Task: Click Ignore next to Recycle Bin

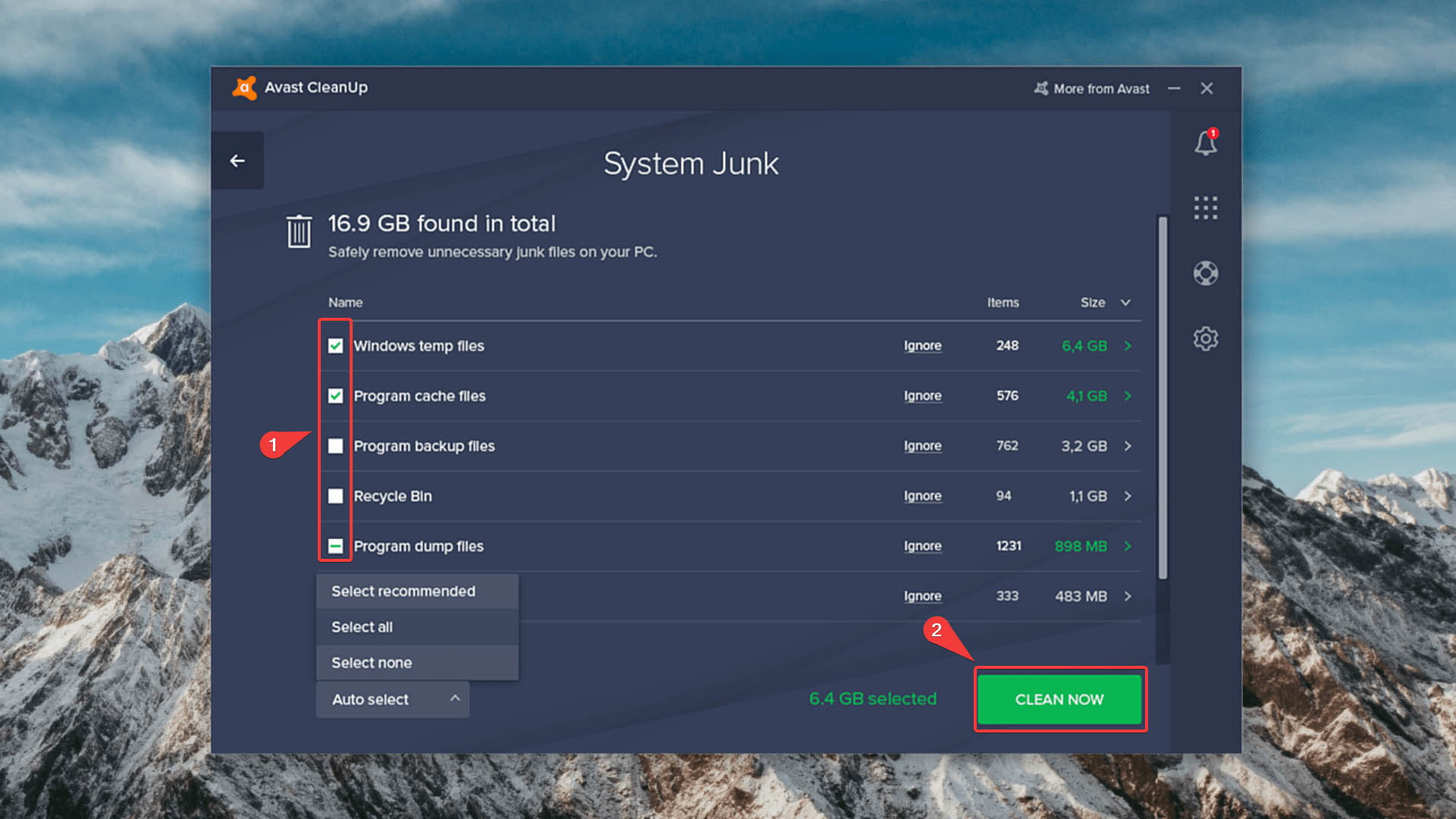Action: point(922,496)
